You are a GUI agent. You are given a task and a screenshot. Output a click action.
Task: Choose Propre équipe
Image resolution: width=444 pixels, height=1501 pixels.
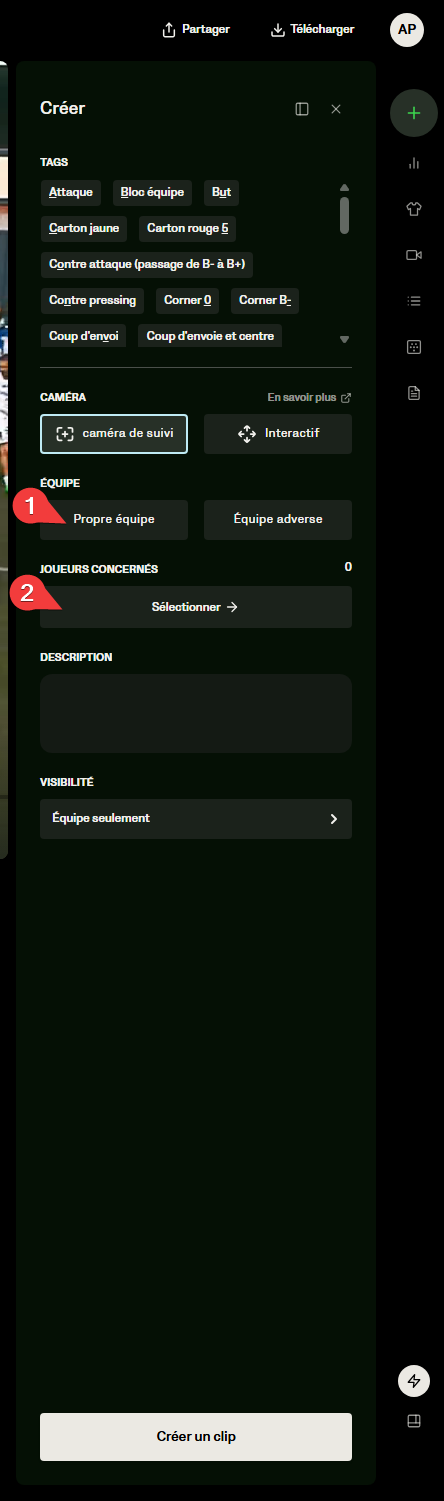coord(114,520)
